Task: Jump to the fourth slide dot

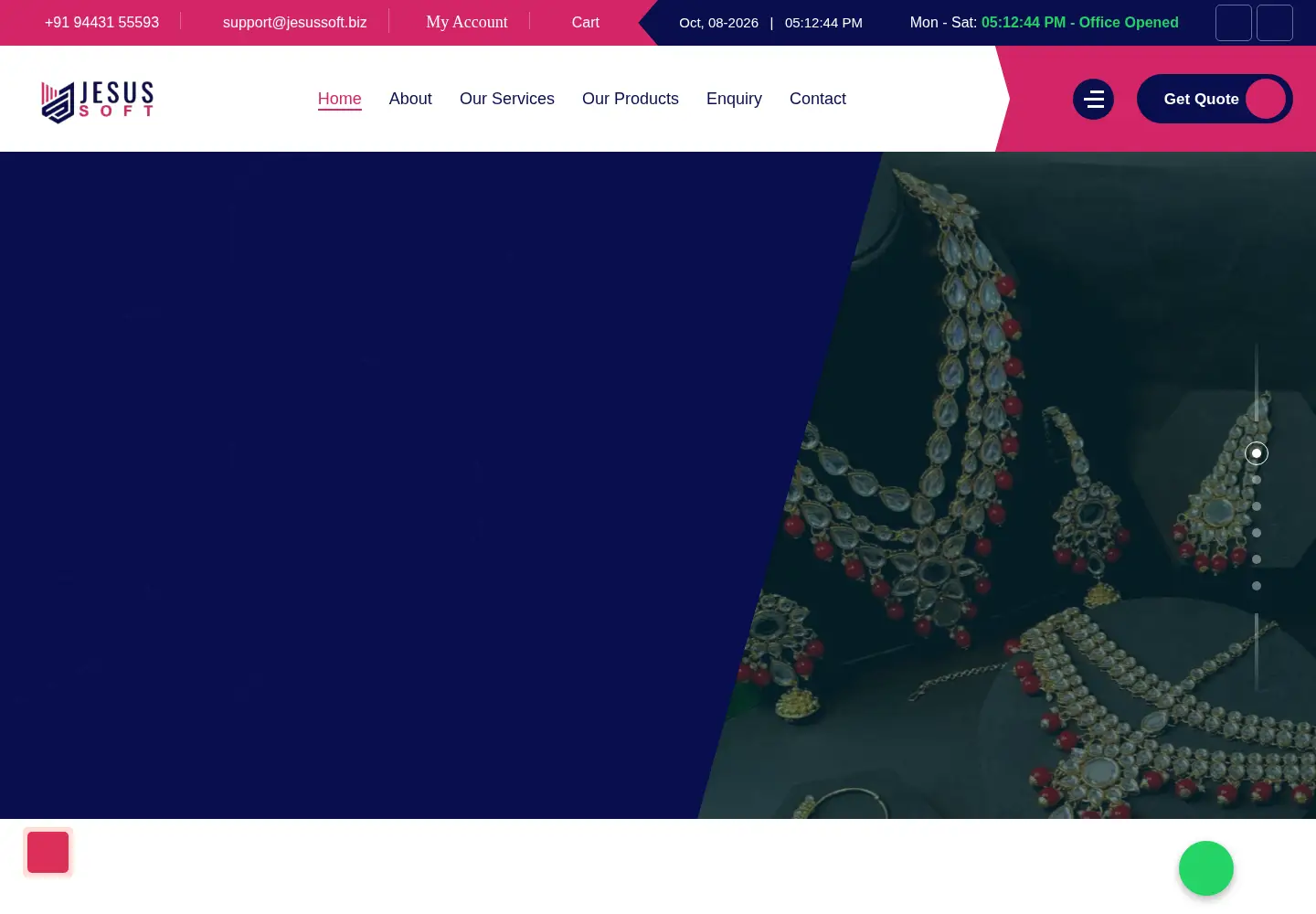Action: click(x=1257, y=533)
